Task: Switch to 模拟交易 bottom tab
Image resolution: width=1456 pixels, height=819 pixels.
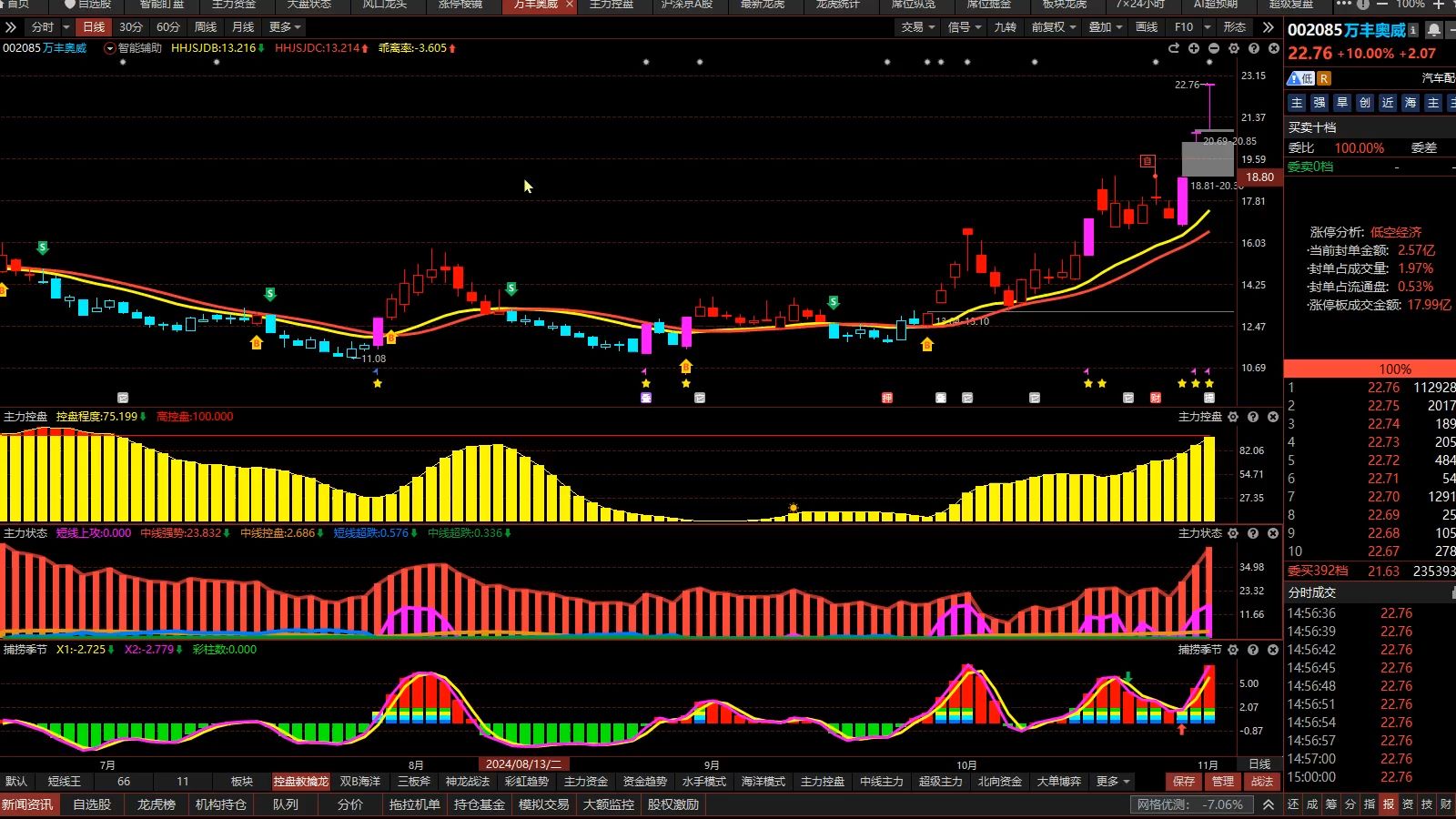Action: coord(544,805)
